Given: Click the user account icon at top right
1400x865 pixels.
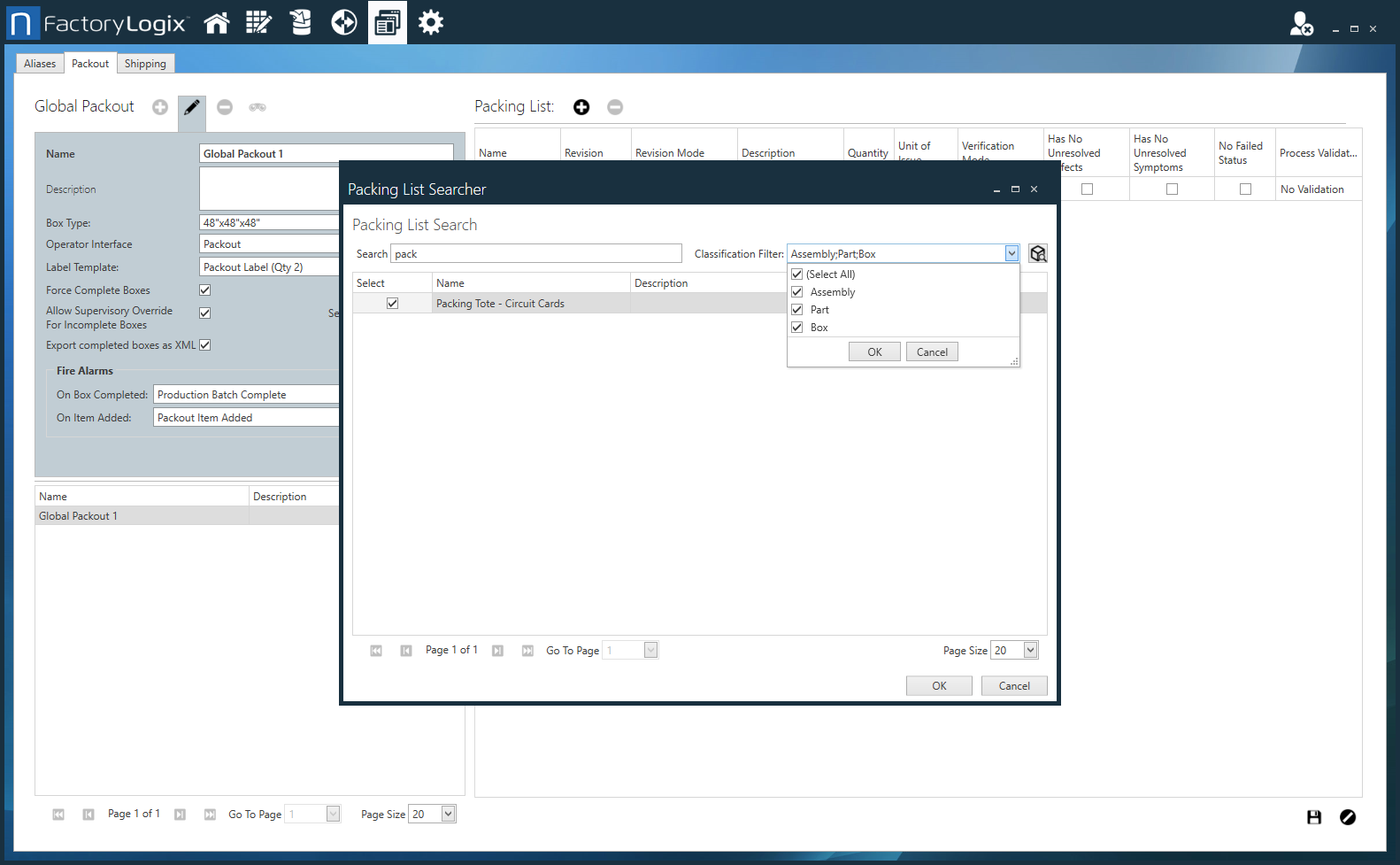Looking at the screenshot, I should (x=1301, y=24).
